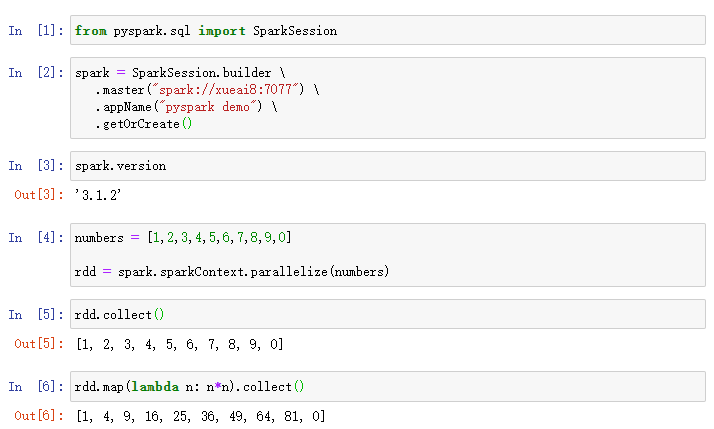
Task: Click the '3.1.2' version output
Action: coord(98,195)
